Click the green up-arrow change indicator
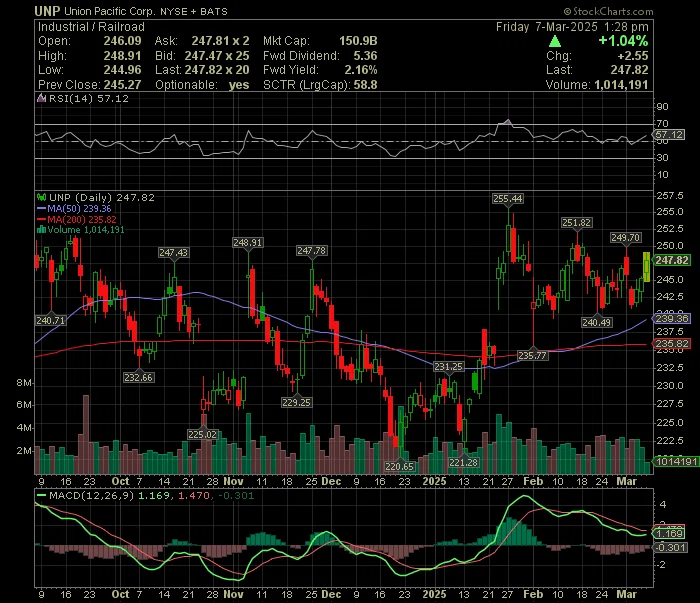Screen dimensions: 700x603 (x=555, y=42)
